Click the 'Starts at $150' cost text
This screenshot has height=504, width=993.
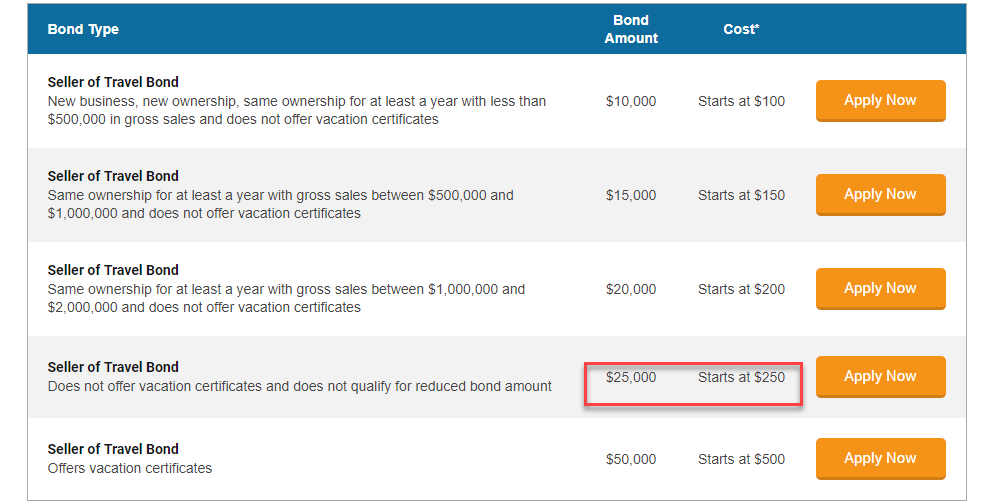tap(741, 195)
